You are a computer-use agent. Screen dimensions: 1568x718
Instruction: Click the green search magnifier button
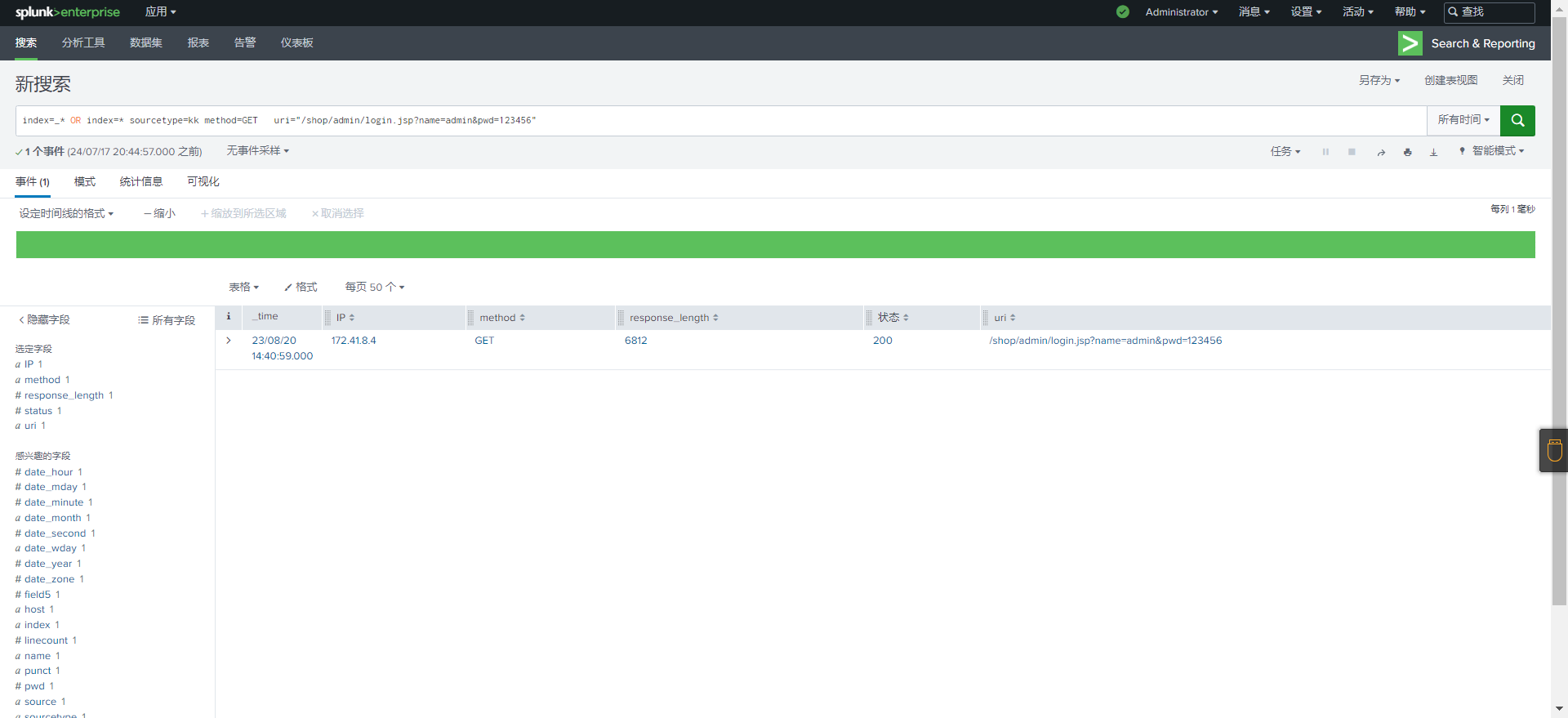click(x=1517, y=120)
